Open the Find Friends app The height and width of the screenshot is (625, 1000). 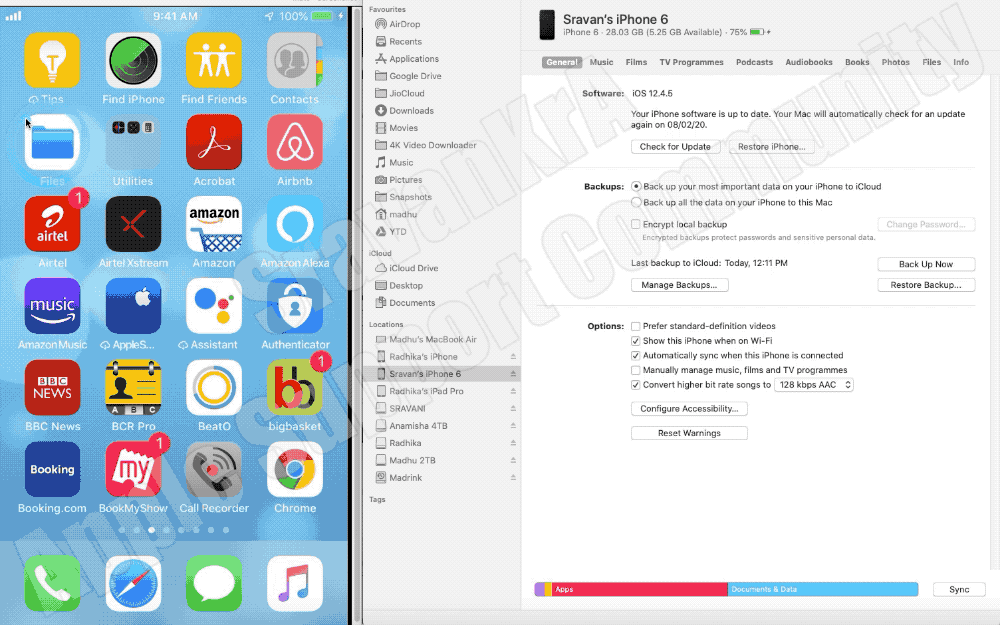214,61
